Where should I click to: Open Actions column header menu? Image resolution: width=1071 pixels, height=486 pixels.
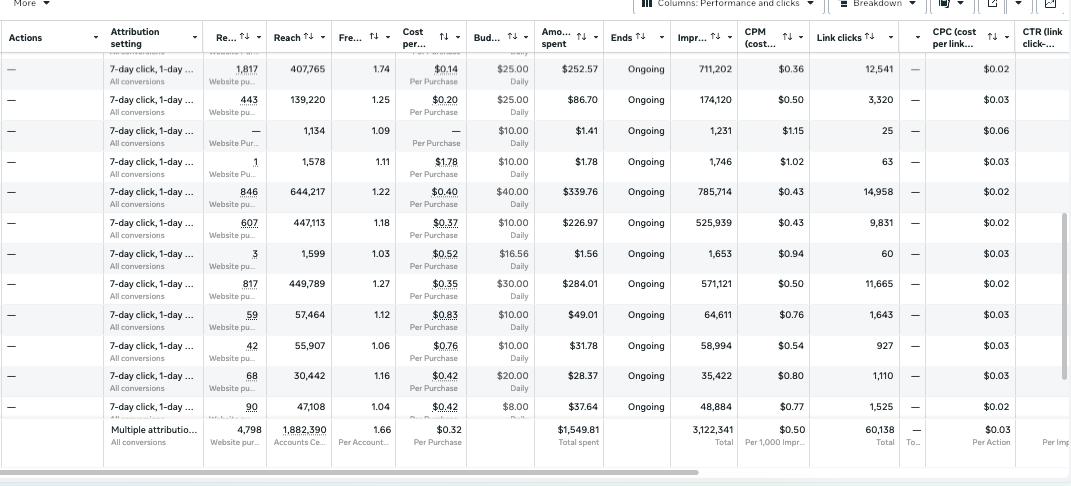coord(96,38)
